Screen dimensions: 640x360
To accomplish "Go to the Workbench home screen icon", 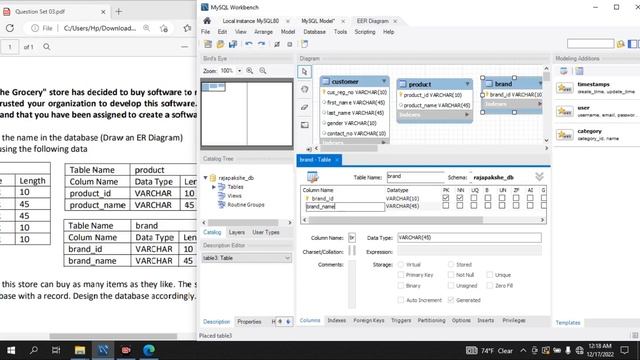I will (207, 21).
